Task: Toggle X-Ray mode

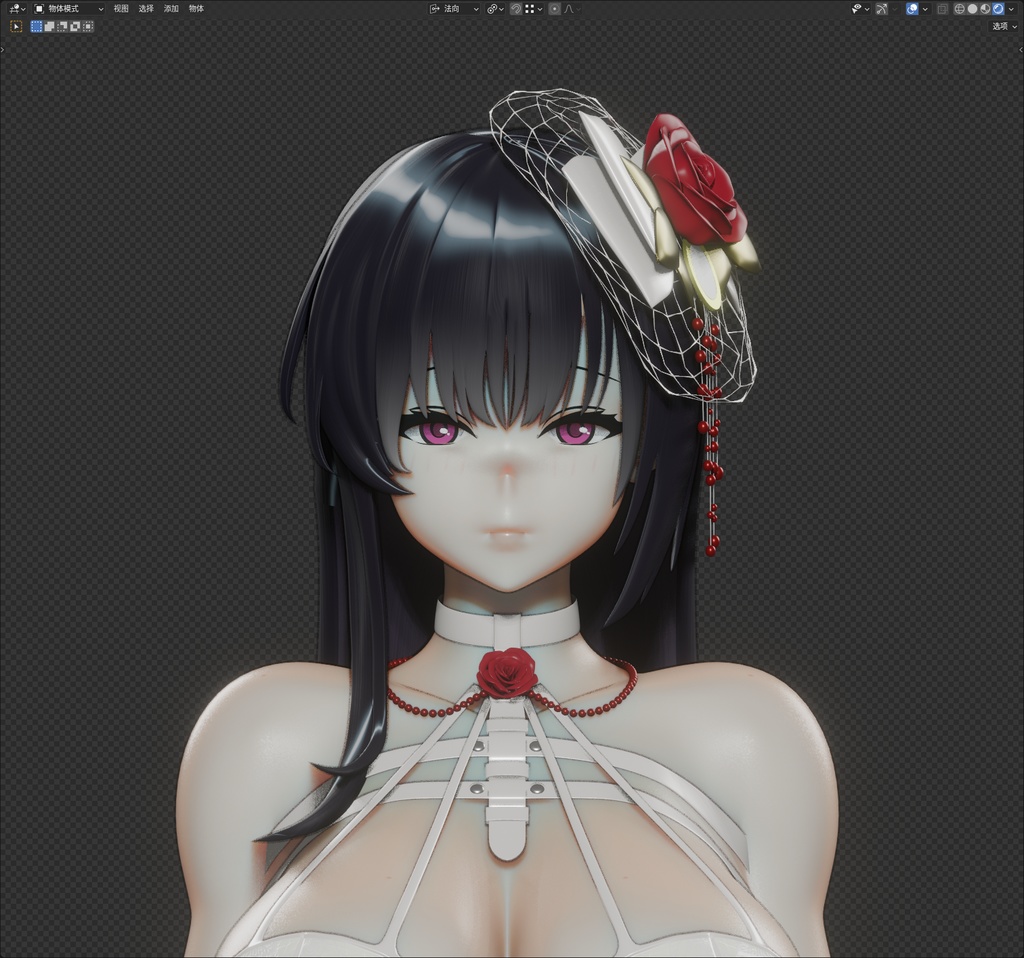Action: 941,8
